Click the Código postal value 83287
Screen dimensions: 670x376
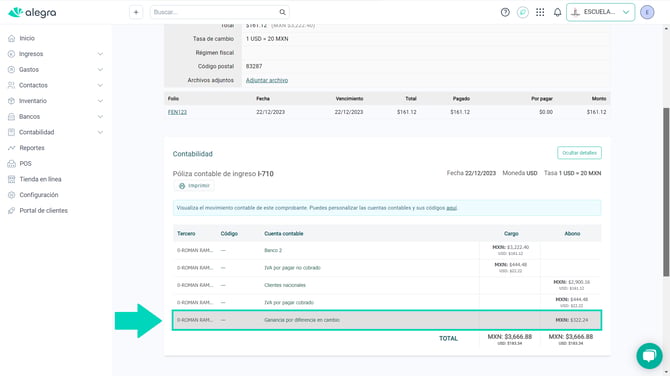(x=254, y=66)
